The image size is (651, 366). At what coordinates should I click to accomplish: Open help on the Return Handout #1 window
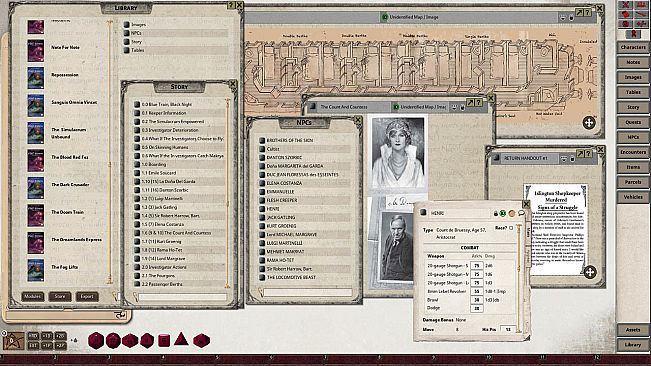pos(588,154)
